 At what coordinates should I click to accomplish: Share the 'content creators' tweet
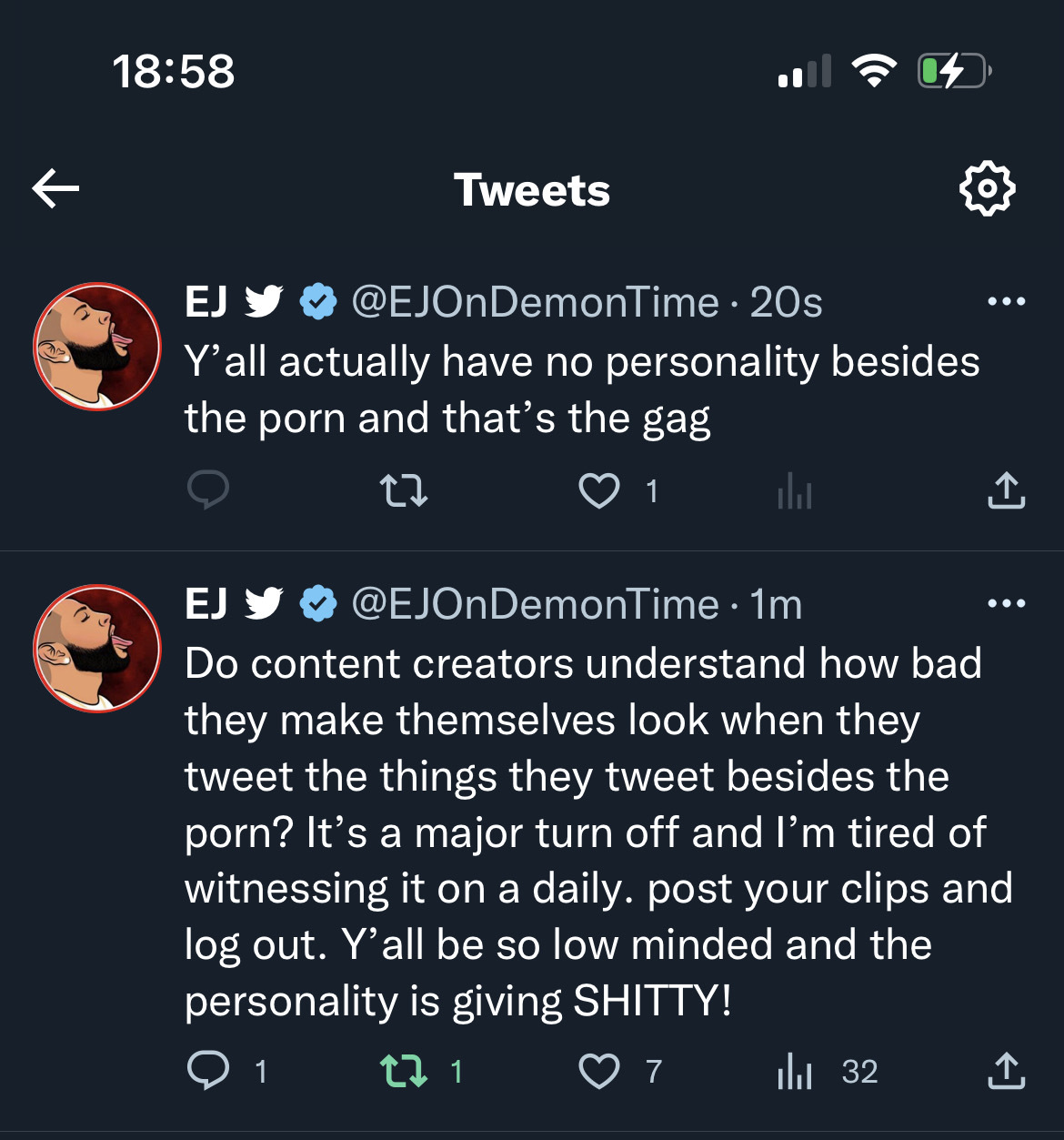pos(1006,1071)
